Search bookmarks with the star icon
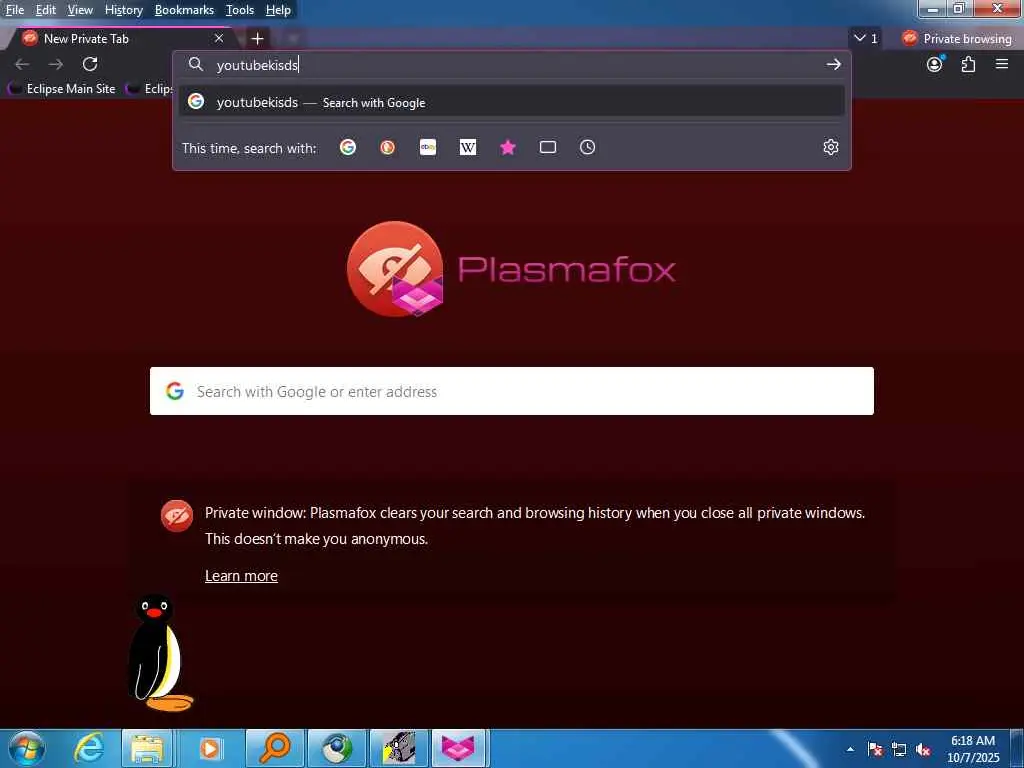Image resolution: width=1024 pixels, height=768 pixels. 507,148
